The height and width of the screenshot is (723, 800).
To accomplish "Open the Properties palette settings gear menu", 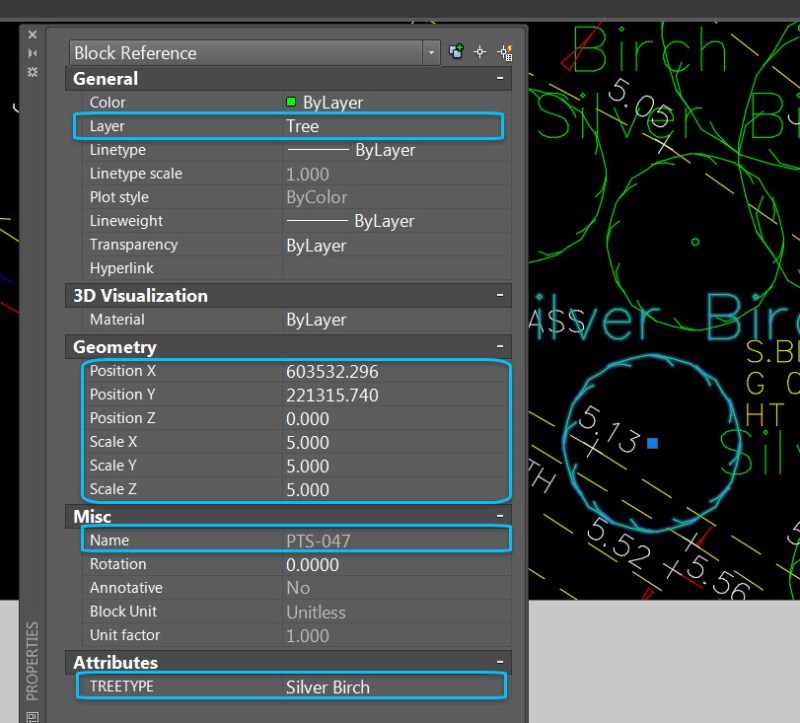I will [32, 71].
